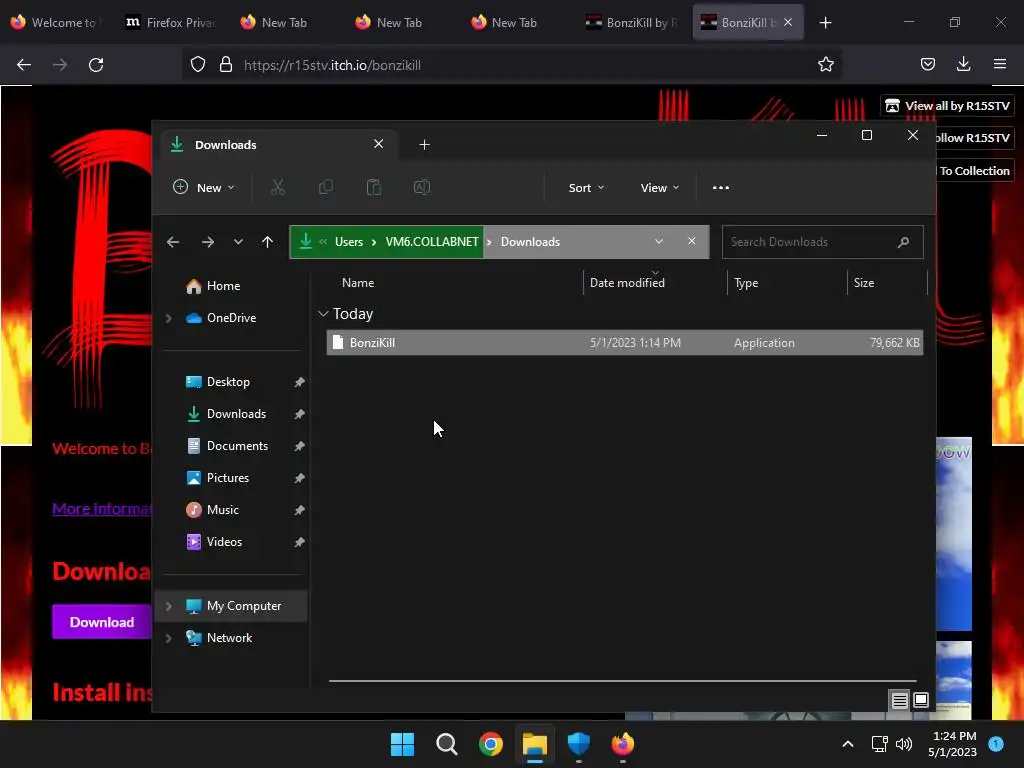Launch Google Chrome from taskbar
Viewport: 1024px width, 768px height.
tap(490, 744)
